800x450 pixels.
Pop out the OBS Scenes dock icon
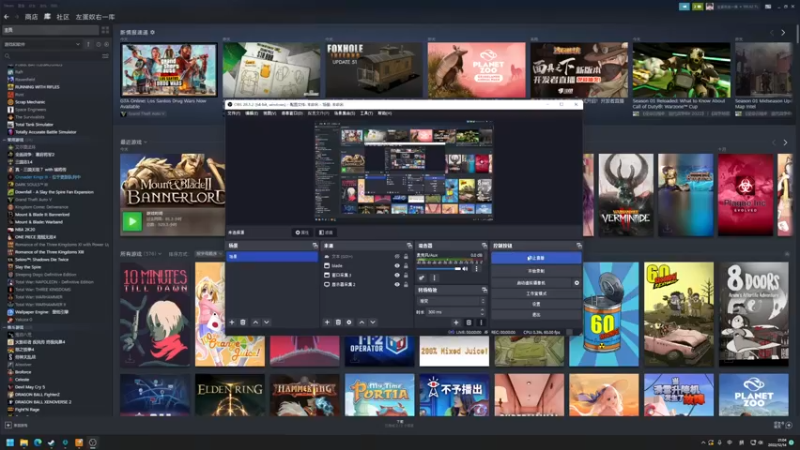tap(315, 246)
